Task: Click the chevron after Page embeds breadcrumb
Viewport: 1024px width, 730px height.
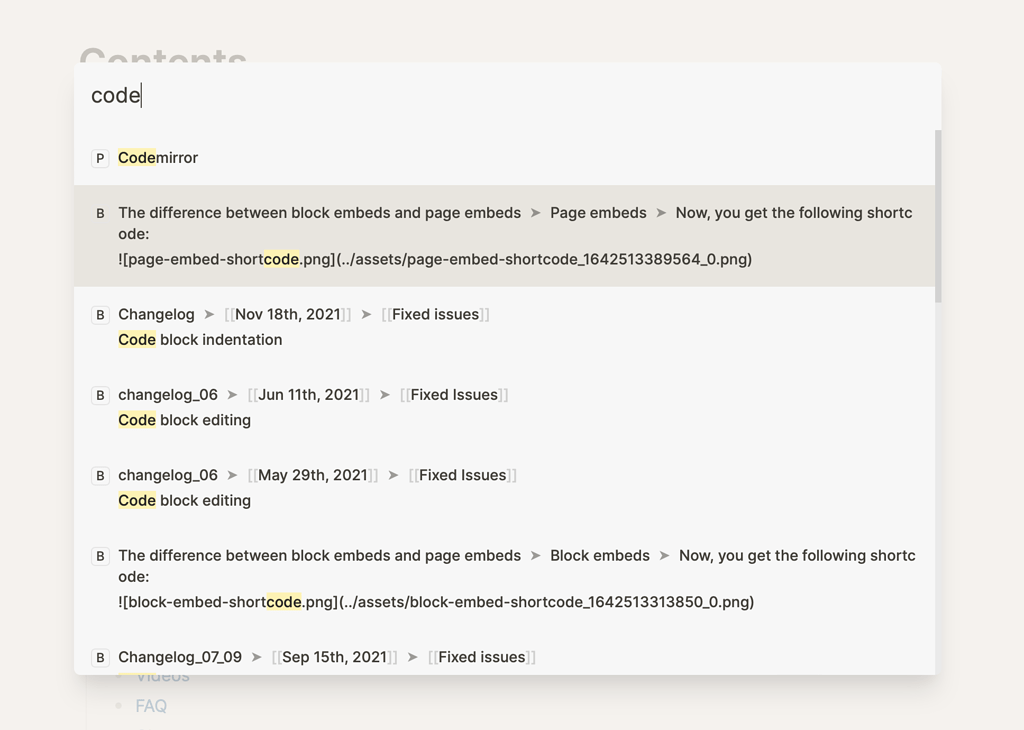Action: click(660, 213)
